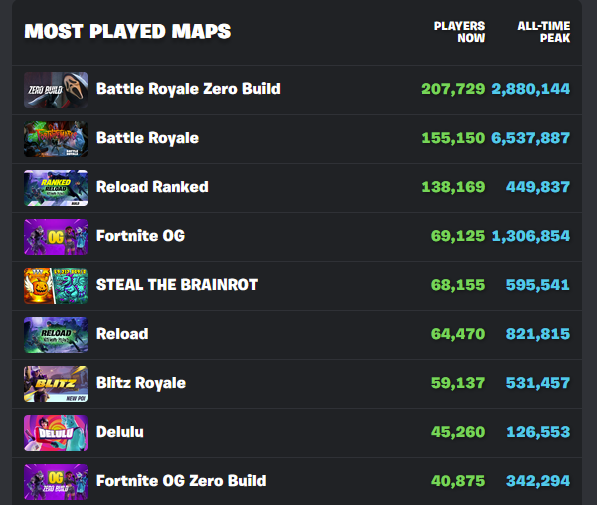
Task: Click the STEAL THE BRAINROT title
Action: click(177, 285)
